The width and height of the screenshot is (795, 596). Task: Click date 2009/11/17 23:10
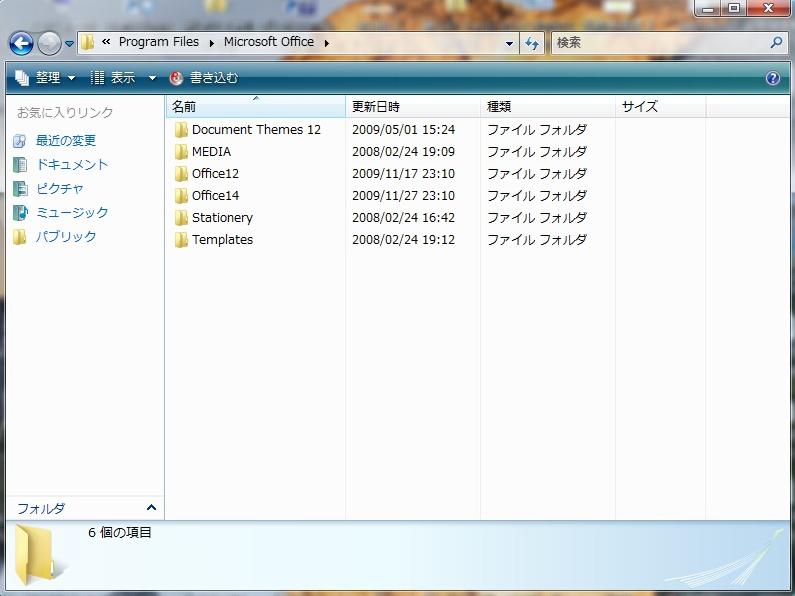pyautogui.click(x=404, y=174)
